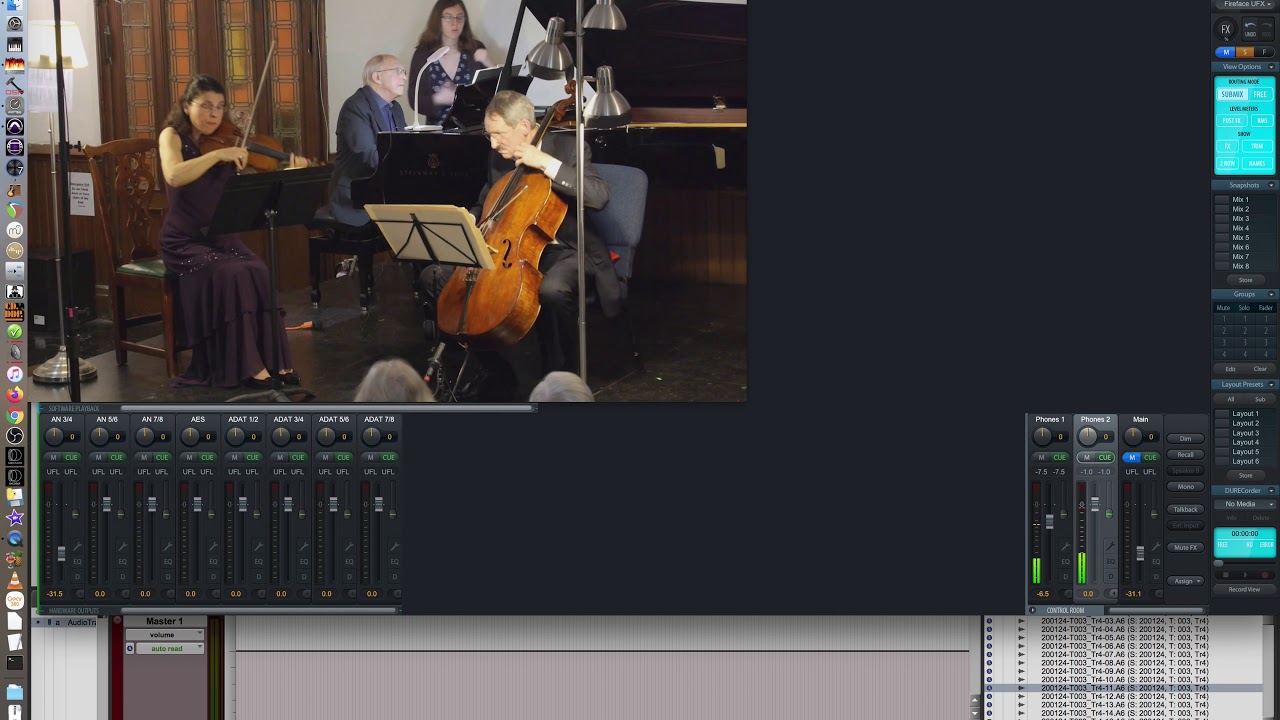
Task: Show All layout presets tab
Action: pos(1231,399)
